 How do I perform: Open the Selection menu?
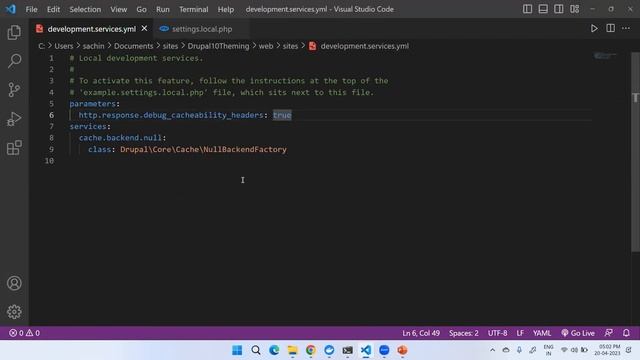(85, 9)
